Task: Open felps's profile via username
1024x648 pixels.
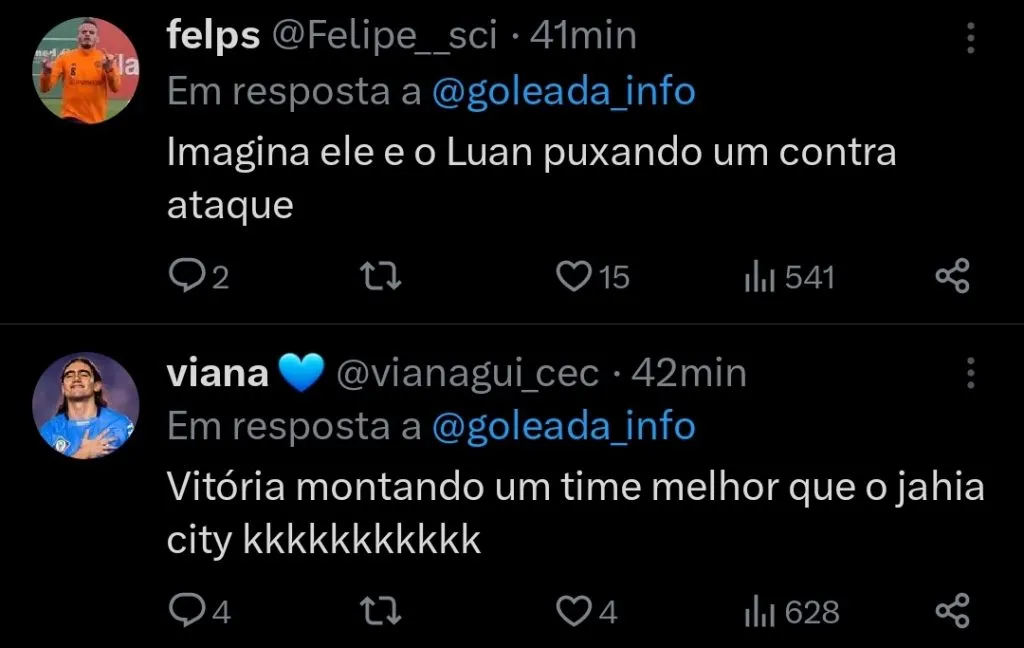Action: tap(384, 33)
